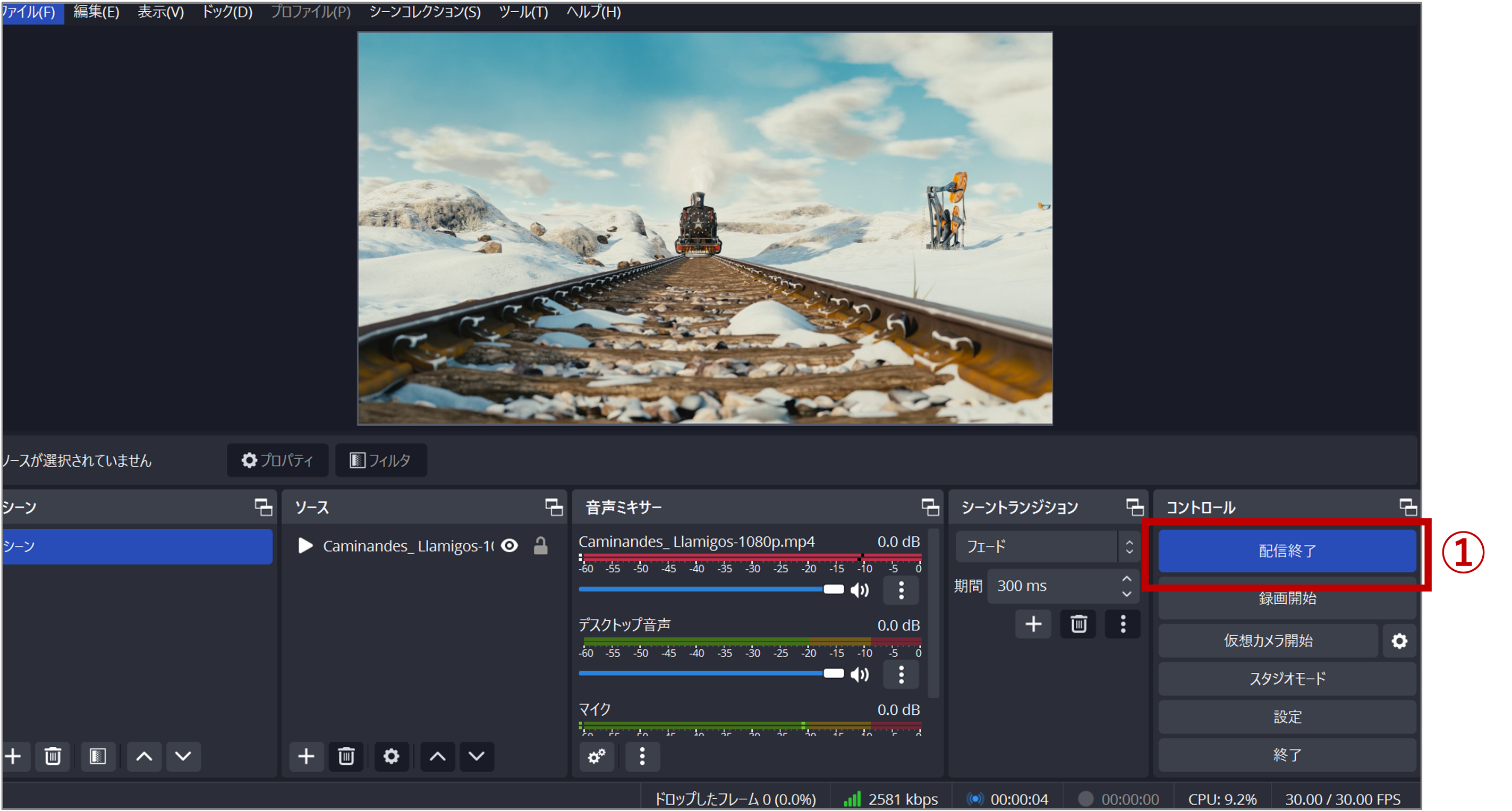Click the マイク track label
The height and width of the screenshot is (811, 1512).
click(594, 709)
